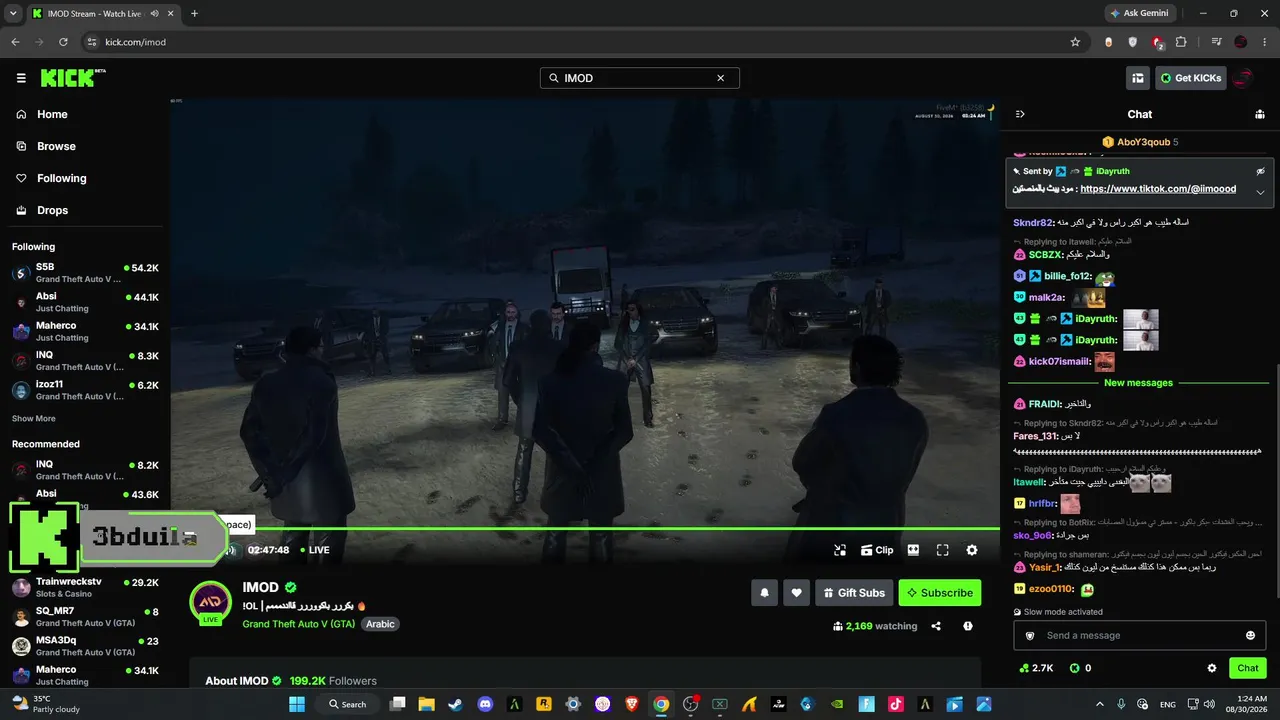Open IMOD channel avatar
1280x720 pixels.
(211, 602)
